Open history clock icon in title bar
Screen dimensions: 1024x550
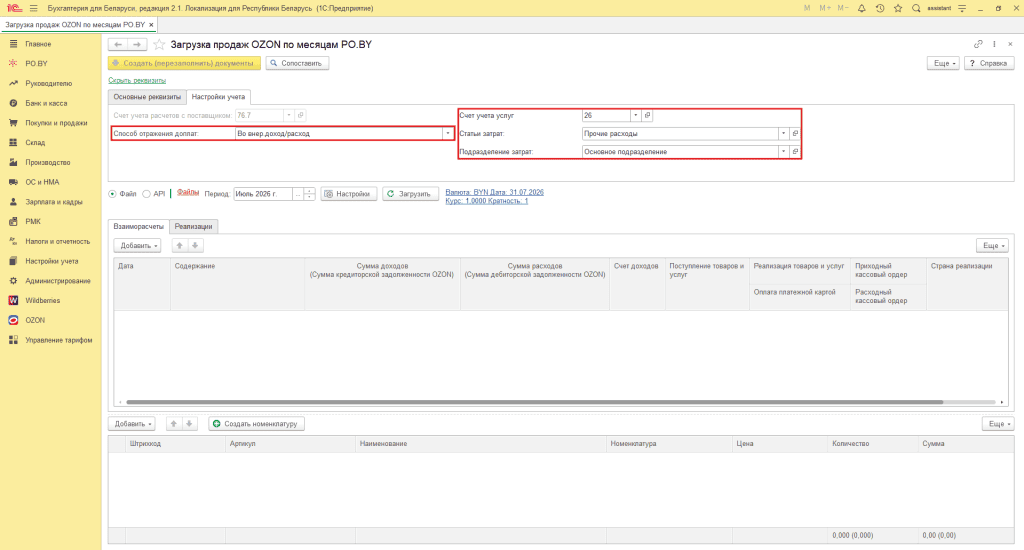[x=880, y=8]
